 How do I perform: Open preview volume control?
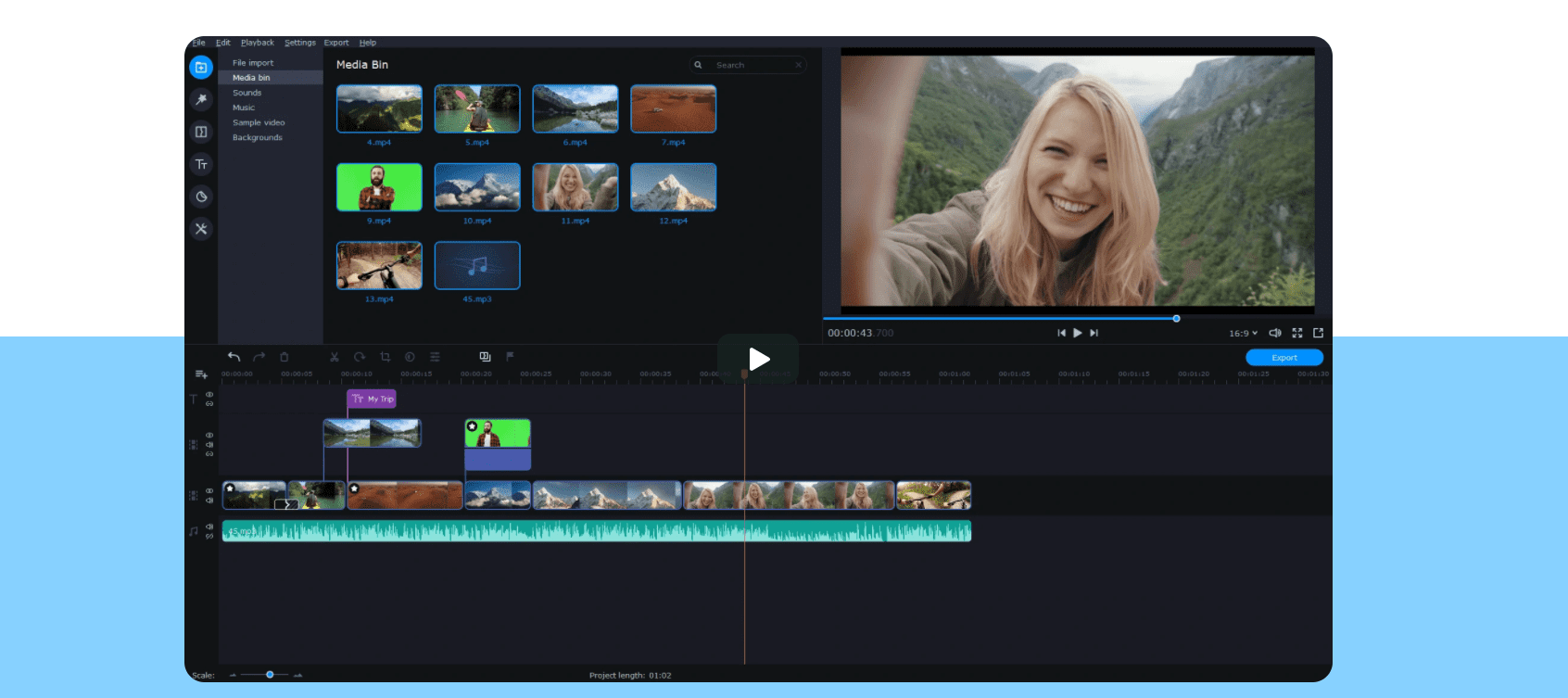pos(1275,333)
